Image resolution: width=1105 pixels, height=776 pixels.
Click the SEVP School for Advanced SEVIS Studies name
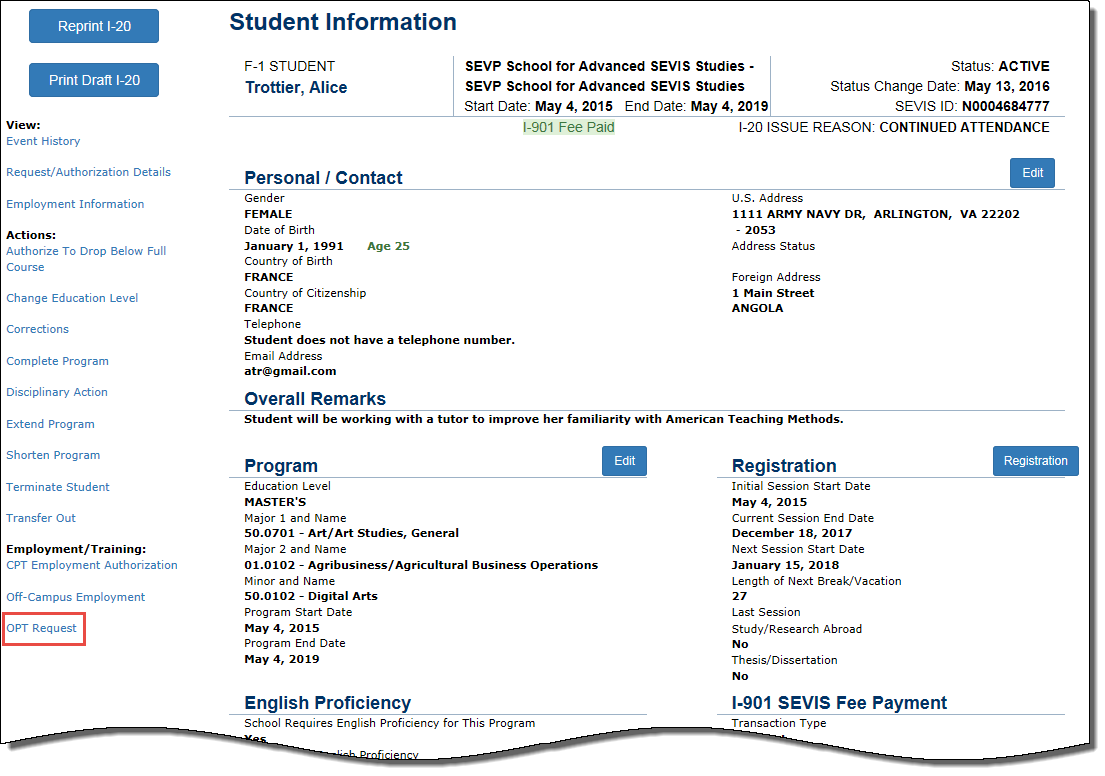pyautogui.click(x=609, y=76)
